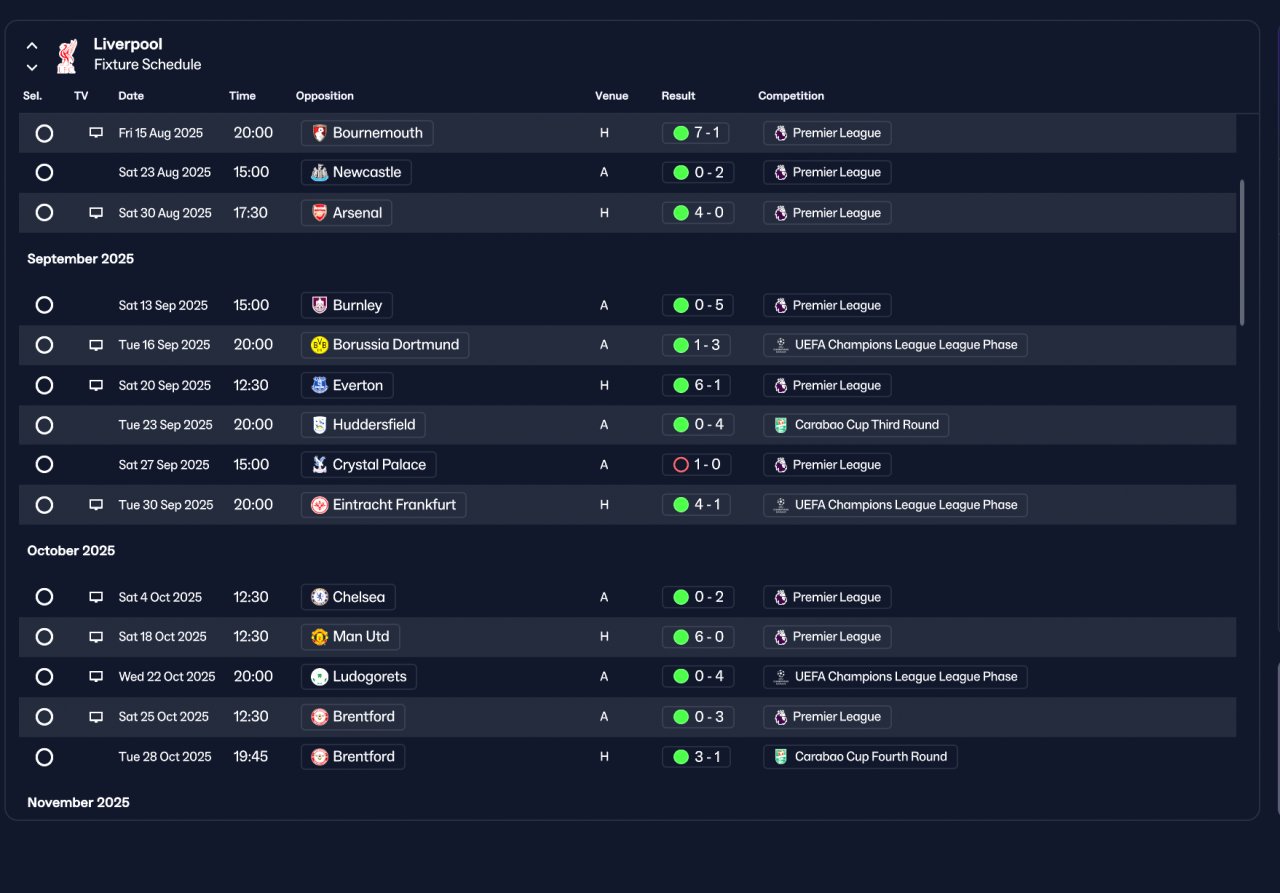The image size is (1280, 893).
Task: Open UEFA Champions League tag on Ludogorets row
Action: click(x=895, y=677)
